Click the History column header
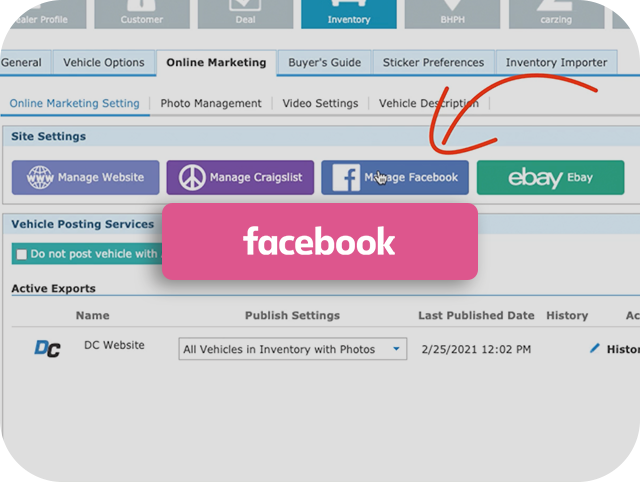Viewport: 640px width, 482px height. (567, 315)
